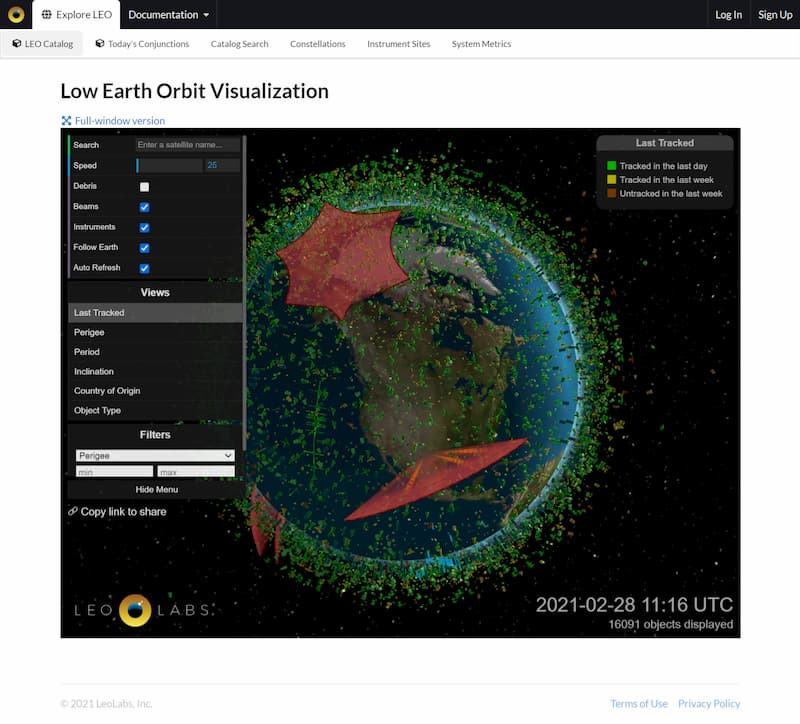Click the 2021-02-28 11:16 UTC timestamp
Image resolution: width=800 pixels, height=724 pixels.
[x=634, y=605]
